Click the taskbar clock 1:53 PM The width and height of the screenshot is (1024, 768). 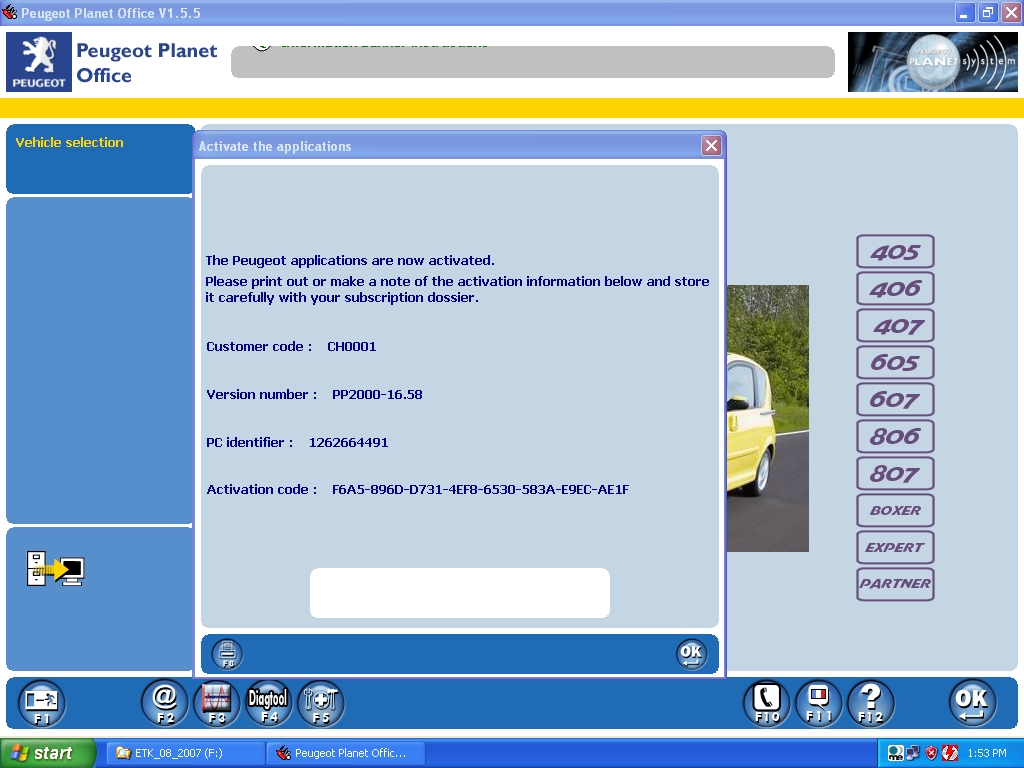pos(987,753)
